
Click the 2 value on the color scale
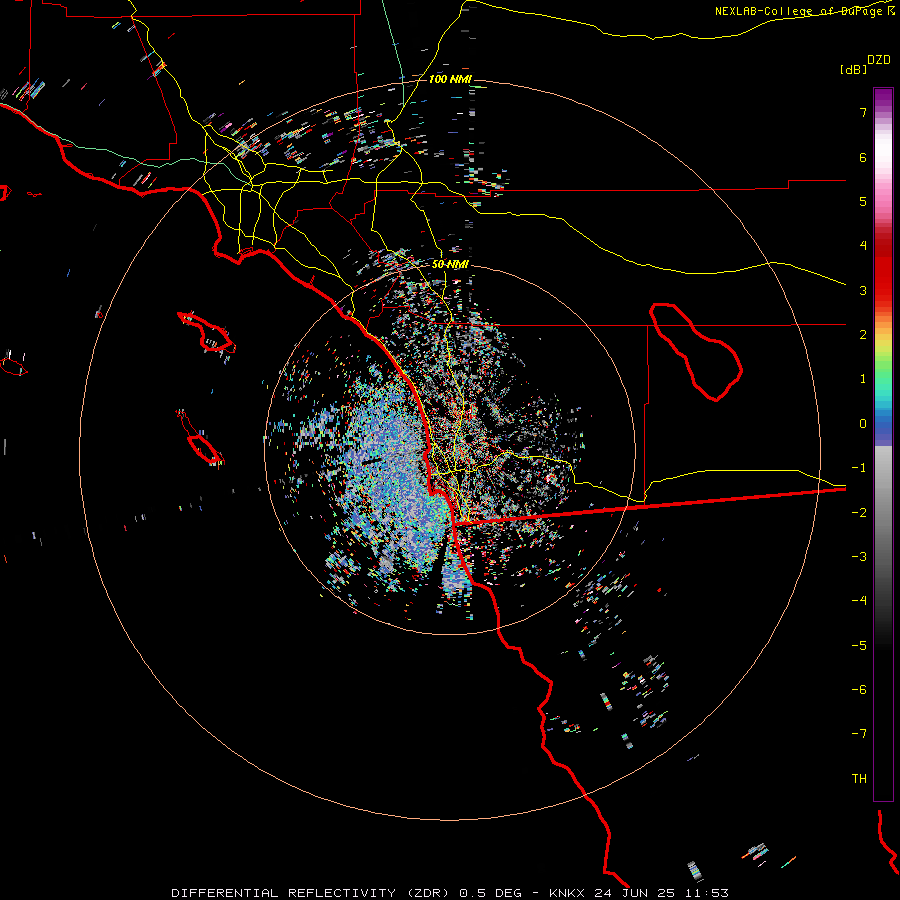coord(863,335)
